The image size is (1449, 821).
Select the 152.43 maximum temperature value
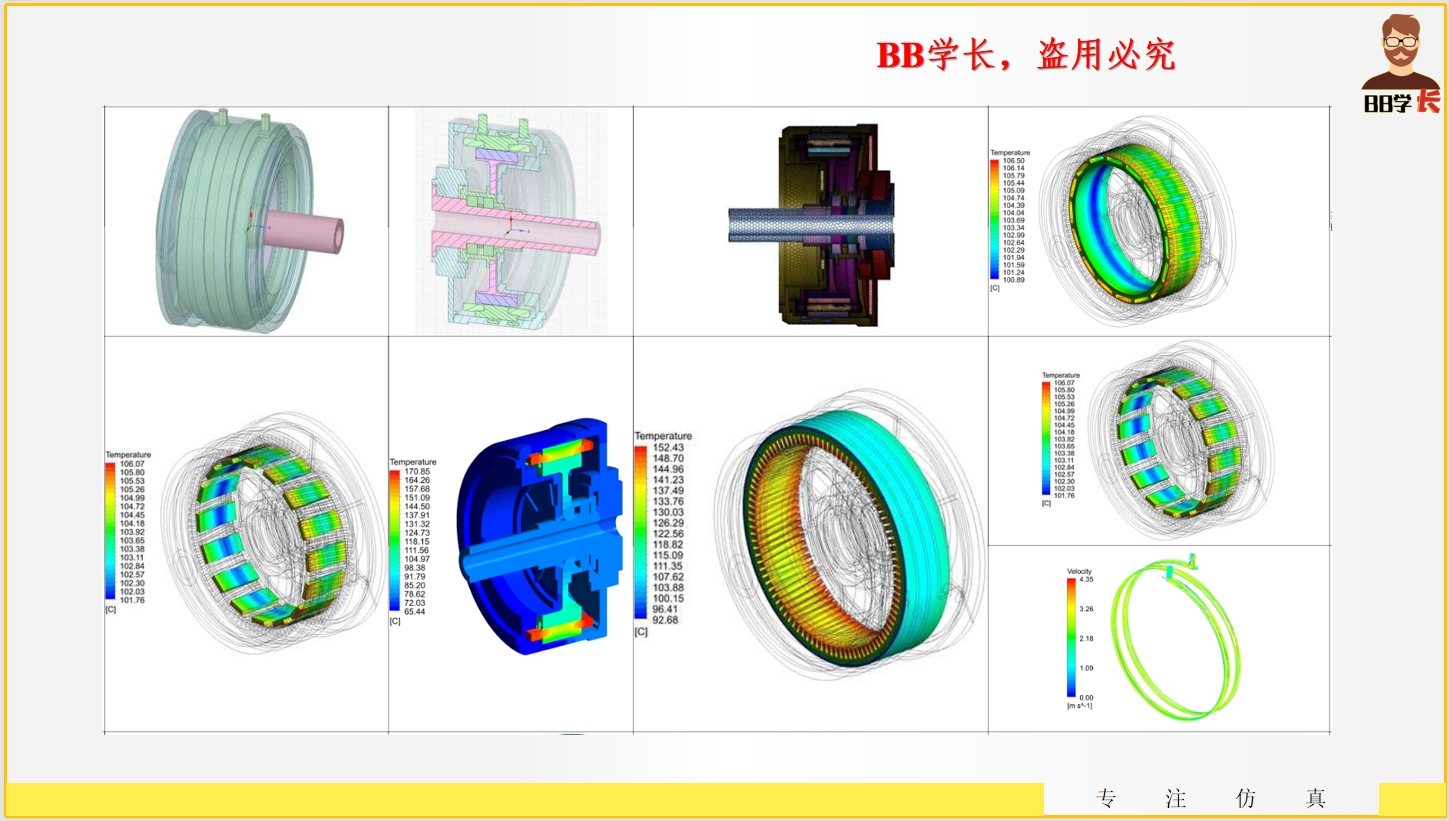click(x=666, y=448)
